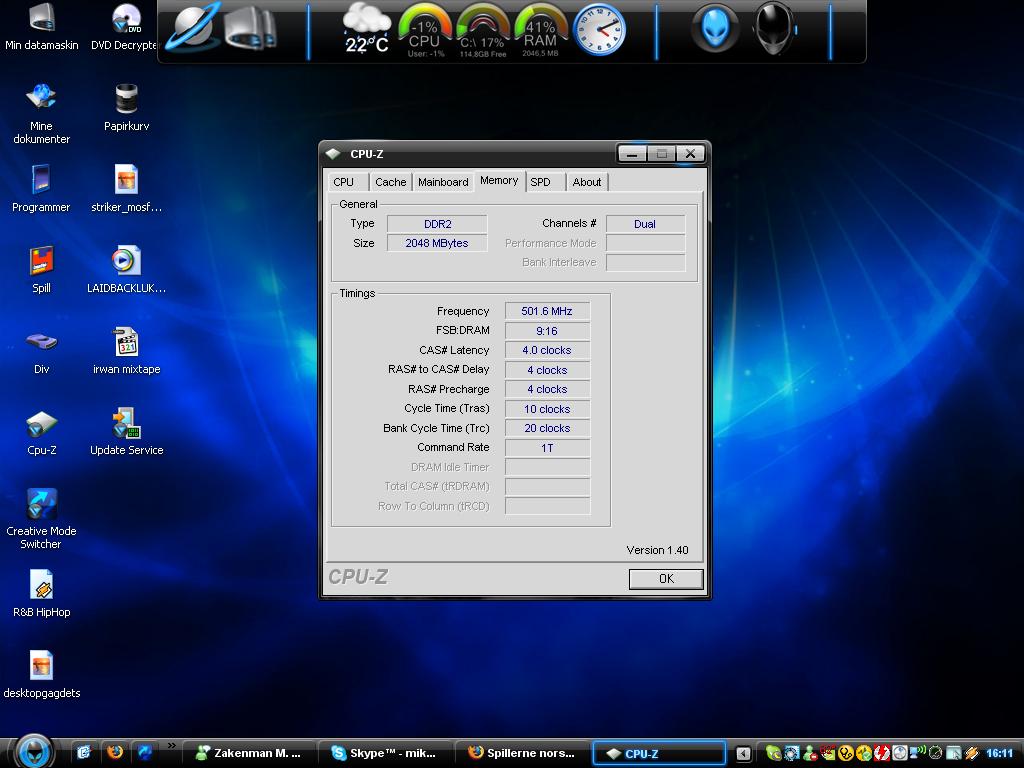The height and width of the screenshot is (768, 1024).
Task: Open Div desktop icon
Action: (x=41, y=341)
